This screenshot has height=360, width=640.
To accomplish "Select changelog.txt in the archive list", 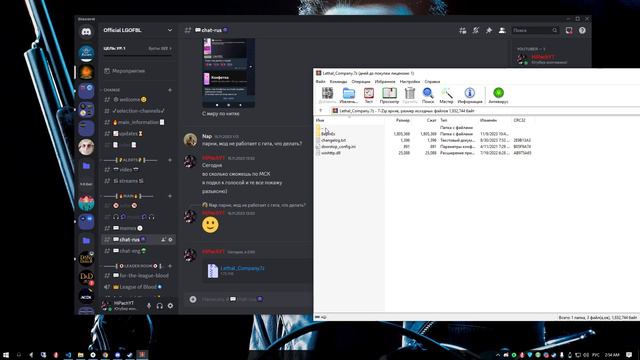I will click(424, 140).
